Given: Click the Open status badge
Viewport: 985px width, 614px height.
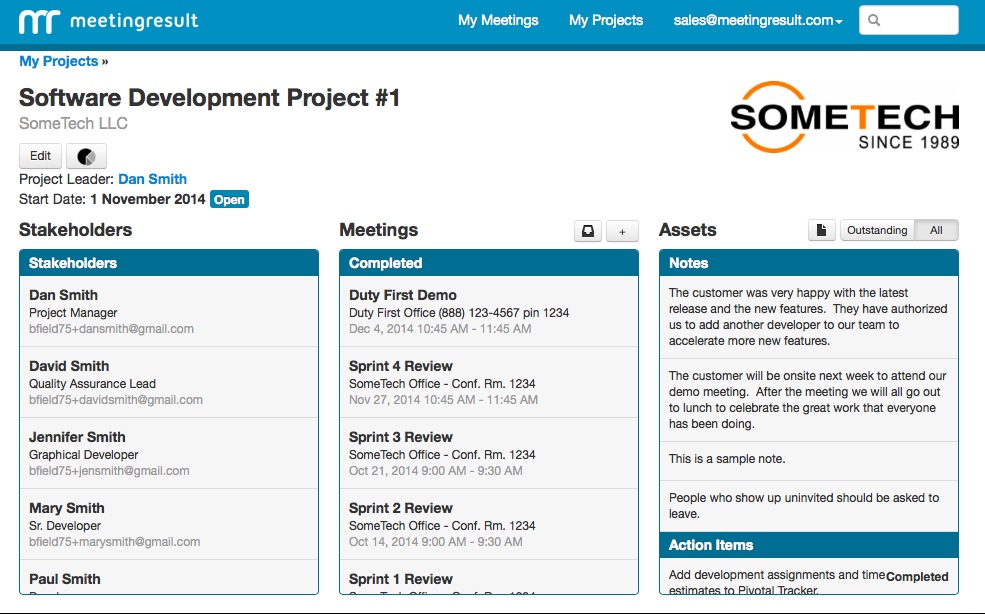Looking at the screenshot, I should pos(229,199).
